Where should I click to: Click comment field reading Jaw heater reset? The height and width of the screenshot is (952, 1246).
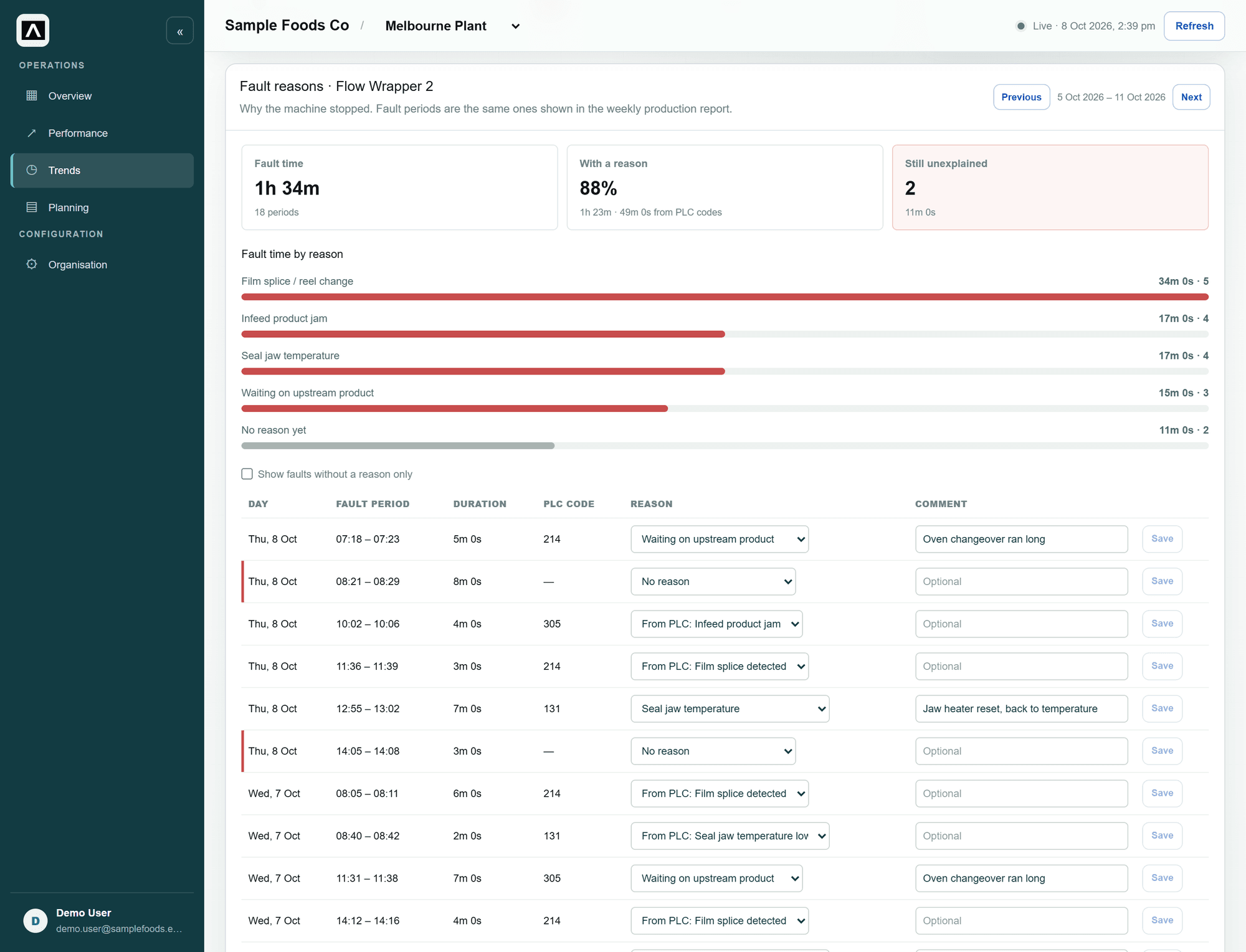[1022, 708]
